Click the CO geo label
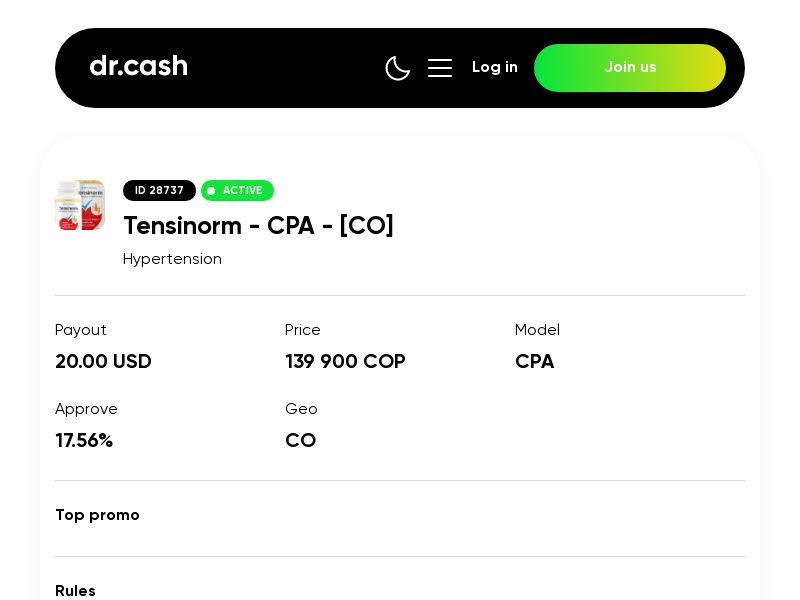The image size is (800, 600). pos(300,440)
